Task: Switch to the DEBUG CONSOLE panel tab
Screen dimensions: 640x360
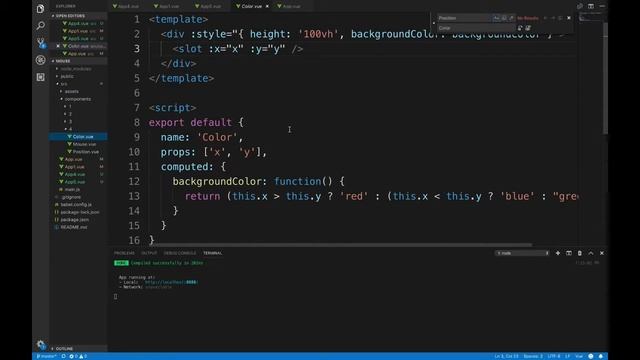Action: coord(180,253)
